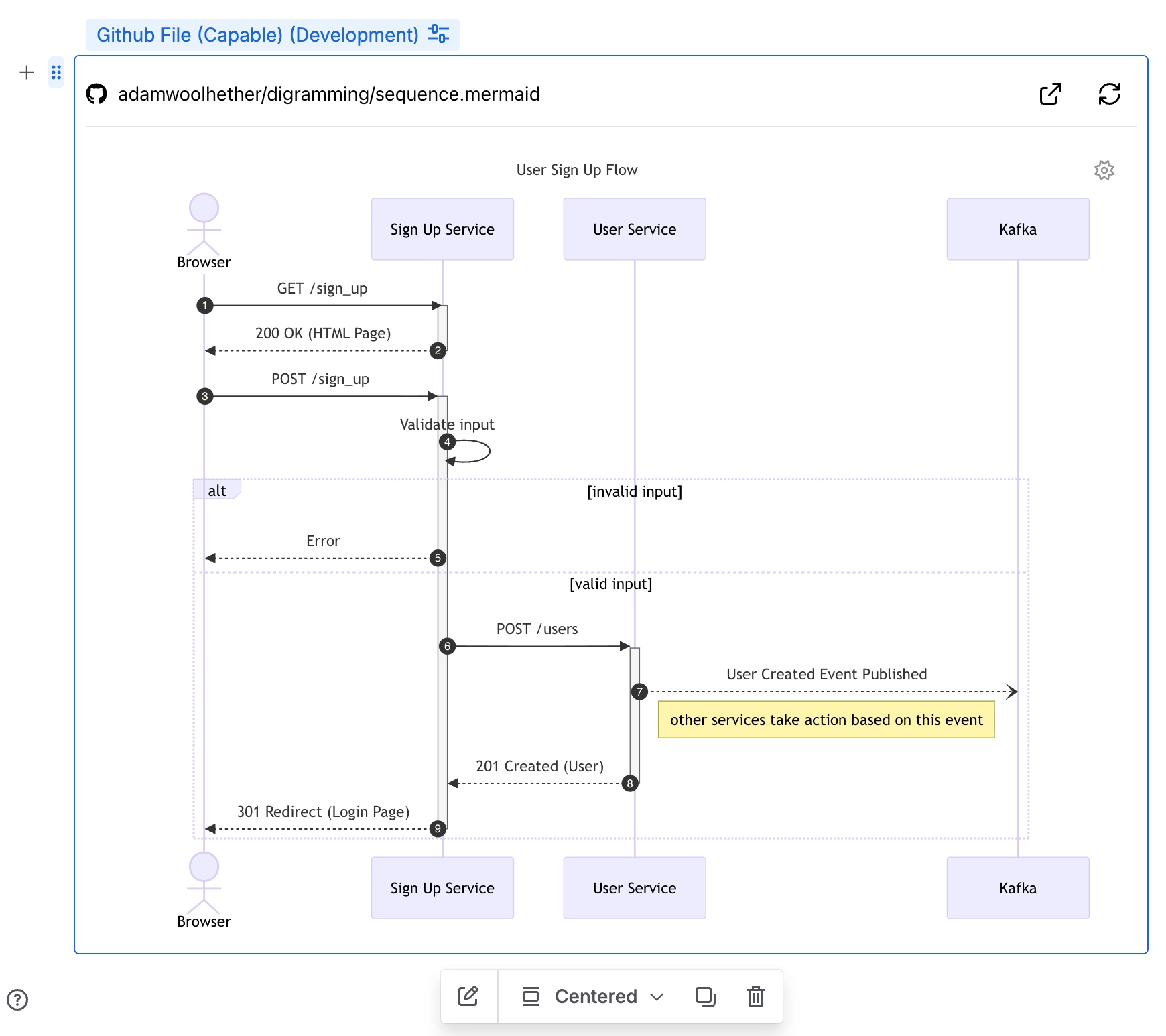Refresh the GitHub file with the reload icon
The width and height of the screenshot is (1166, 1036).
pos(1110,94)
